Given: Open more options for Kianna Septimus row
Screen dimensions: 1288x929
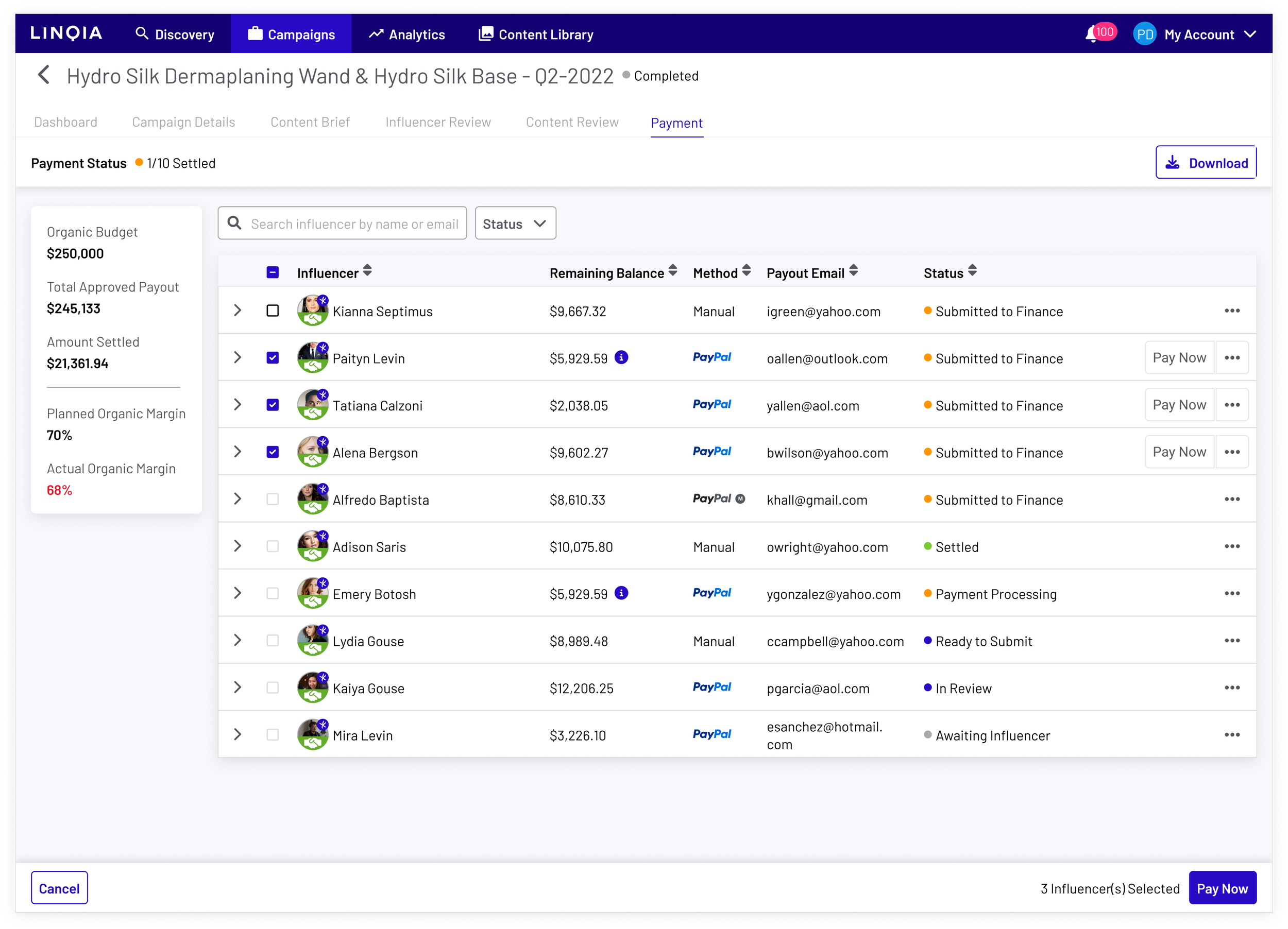Looking at the screenshot, I should [x=1231, y=311].
